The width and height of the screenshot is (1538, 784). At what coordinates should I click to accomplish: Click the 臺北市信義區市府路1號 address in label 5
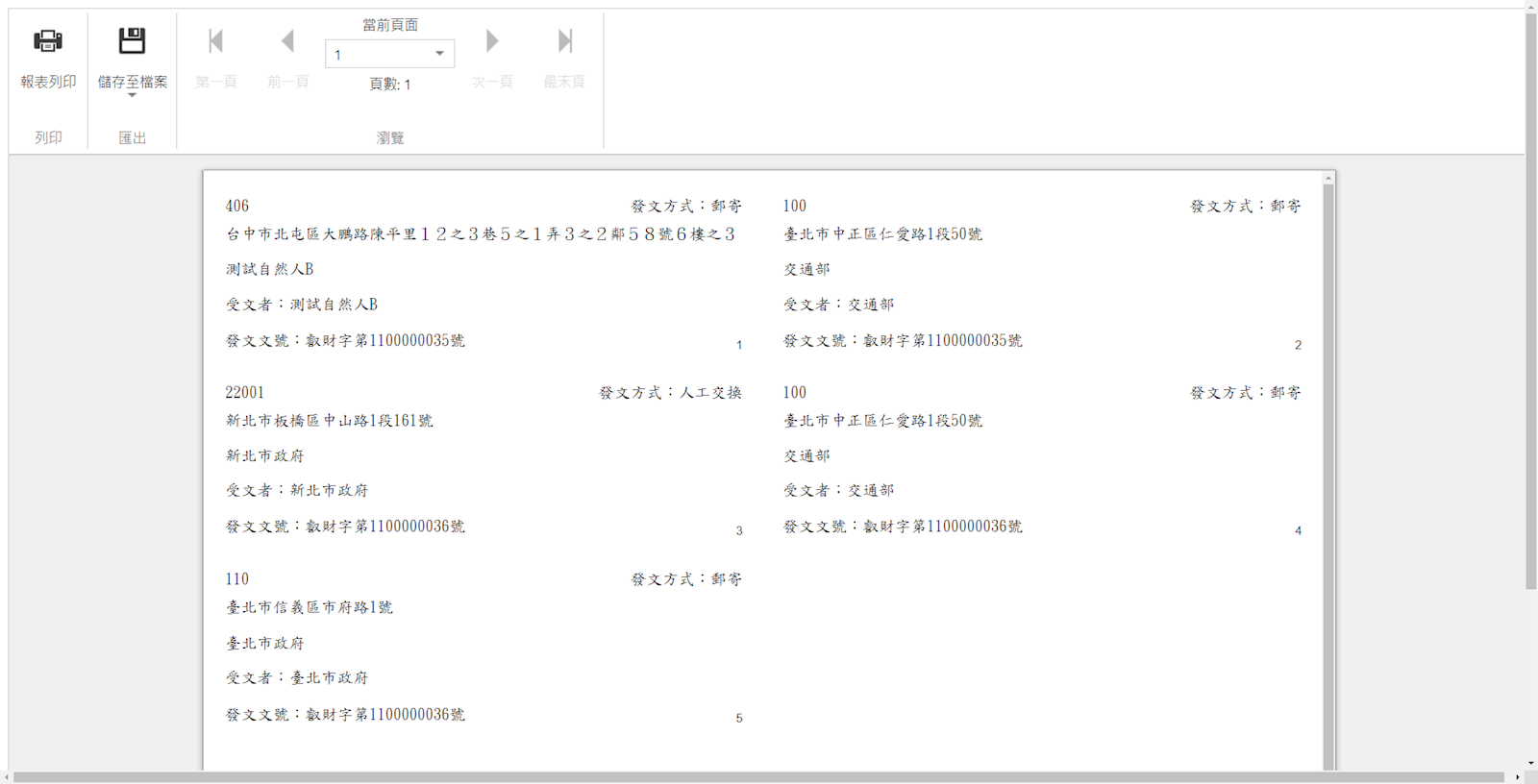pyautogui.click(x=310, y=607)
